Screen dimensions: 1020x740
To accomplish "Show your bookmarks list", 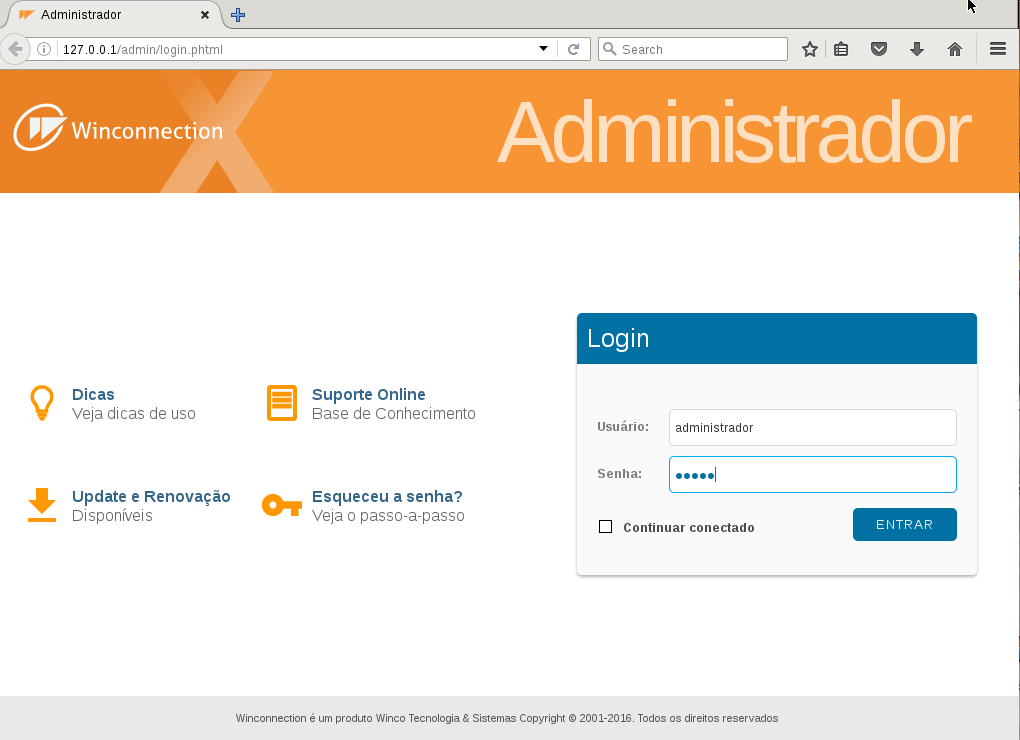I will pos(840,49).
